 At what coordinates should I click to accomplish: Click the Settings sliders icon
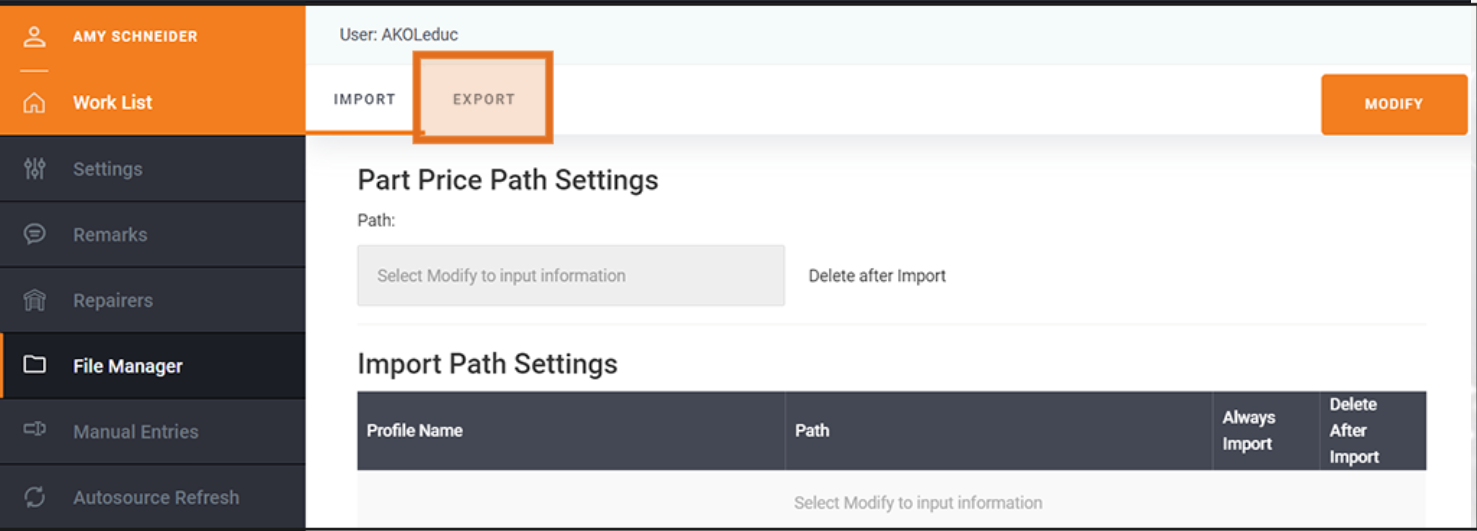pyautogui.click(x=35, y=169)
